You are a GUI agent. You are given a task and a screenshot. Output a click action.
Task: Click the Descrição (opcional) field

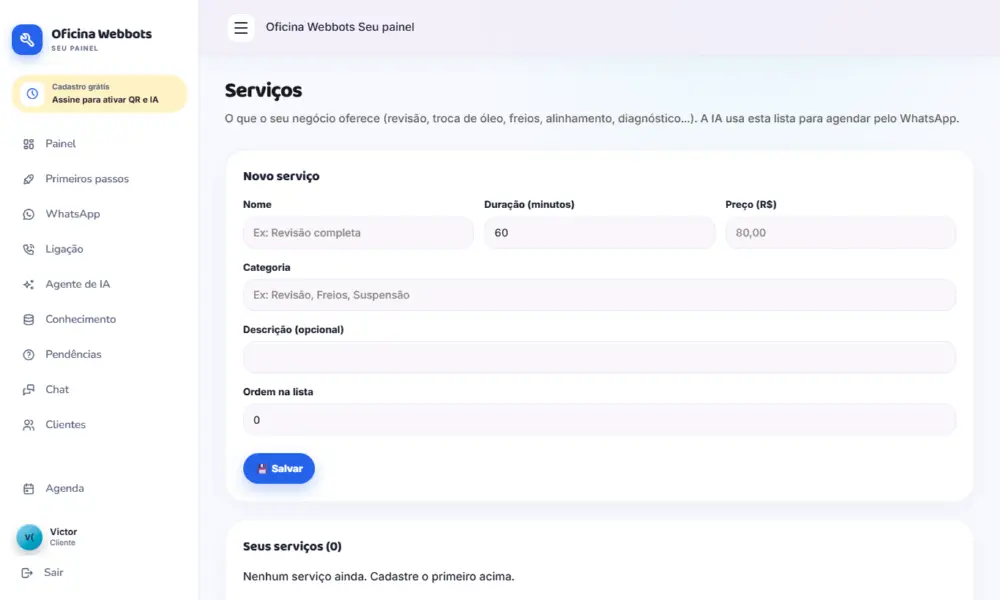tap(599, 358)
